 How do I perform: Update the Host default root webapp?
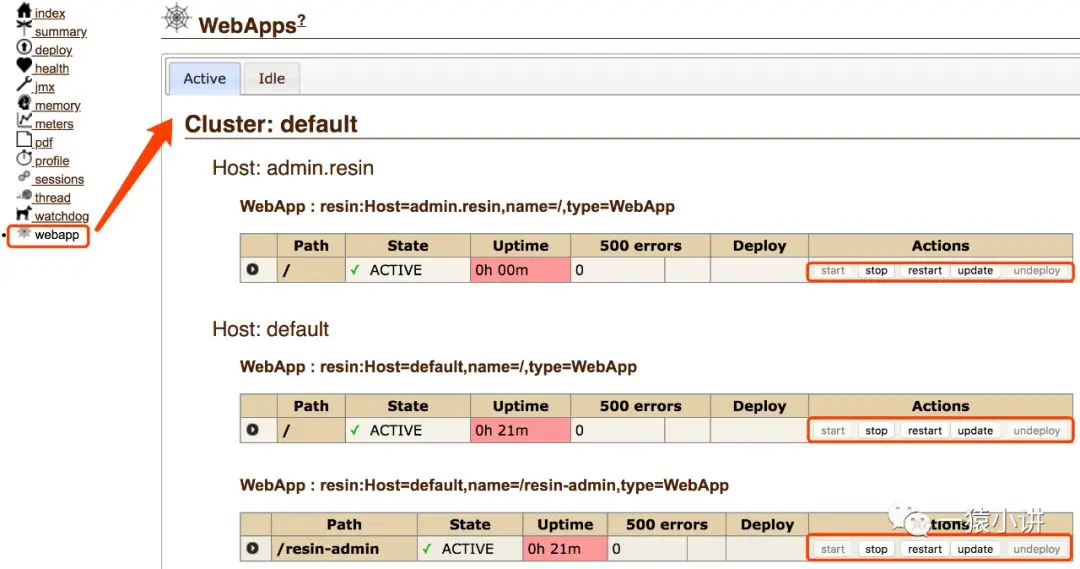[975, 431]
